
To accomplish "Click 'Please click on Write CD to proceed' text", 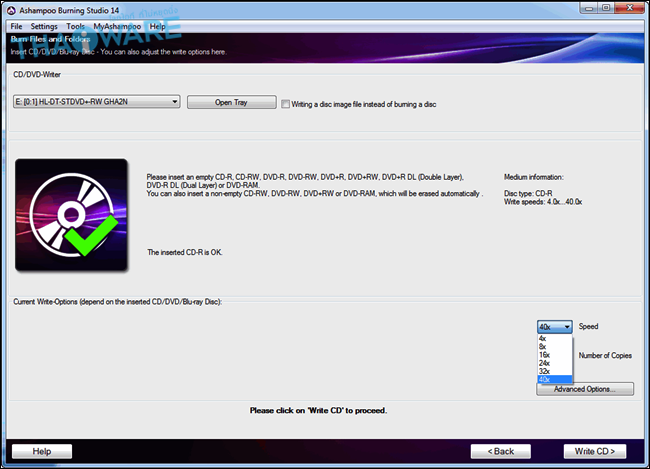I will [318, 411].
